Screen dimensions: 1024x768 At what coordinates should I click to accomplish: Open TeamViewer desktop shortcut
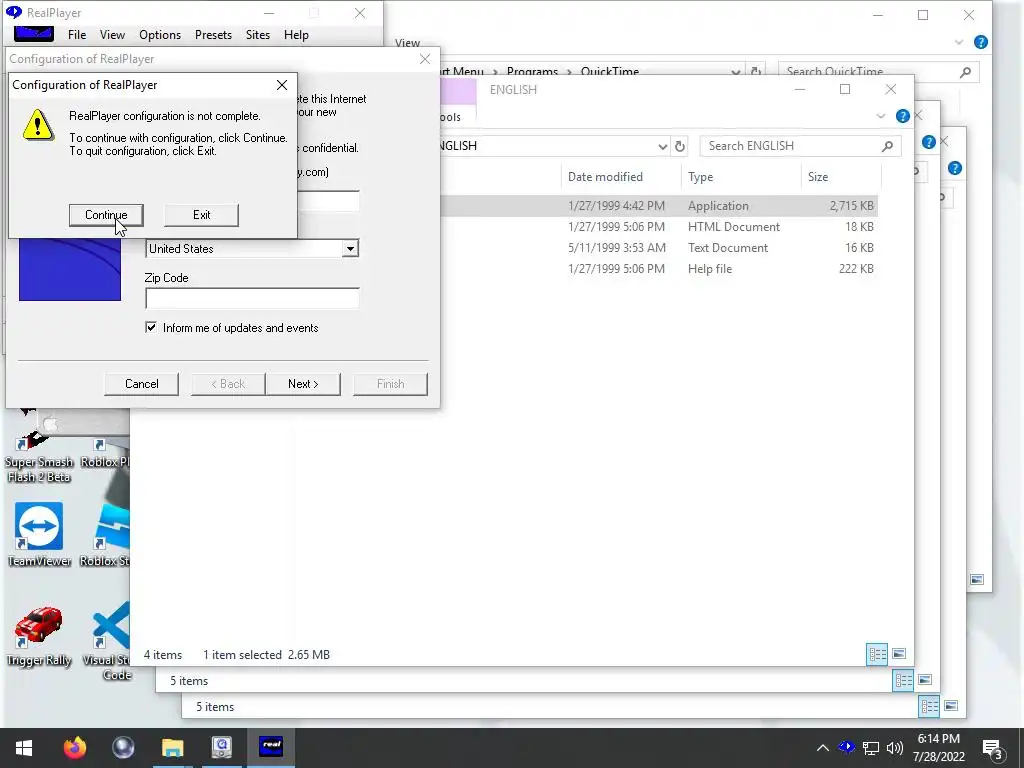[x=39, y=534]
